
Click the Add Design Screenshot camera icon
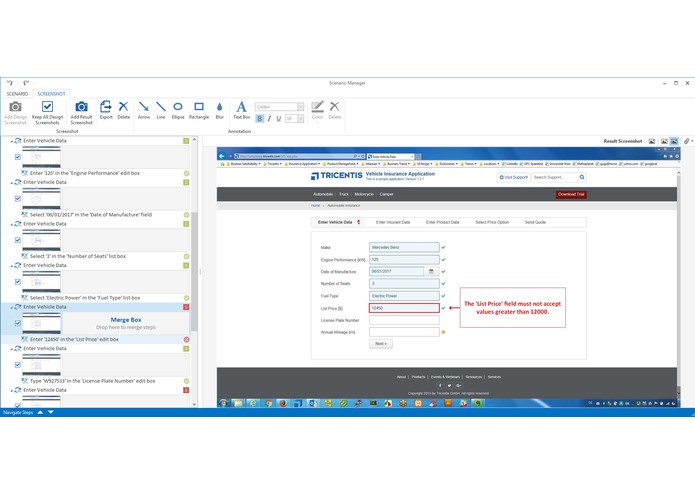(16, 107)
